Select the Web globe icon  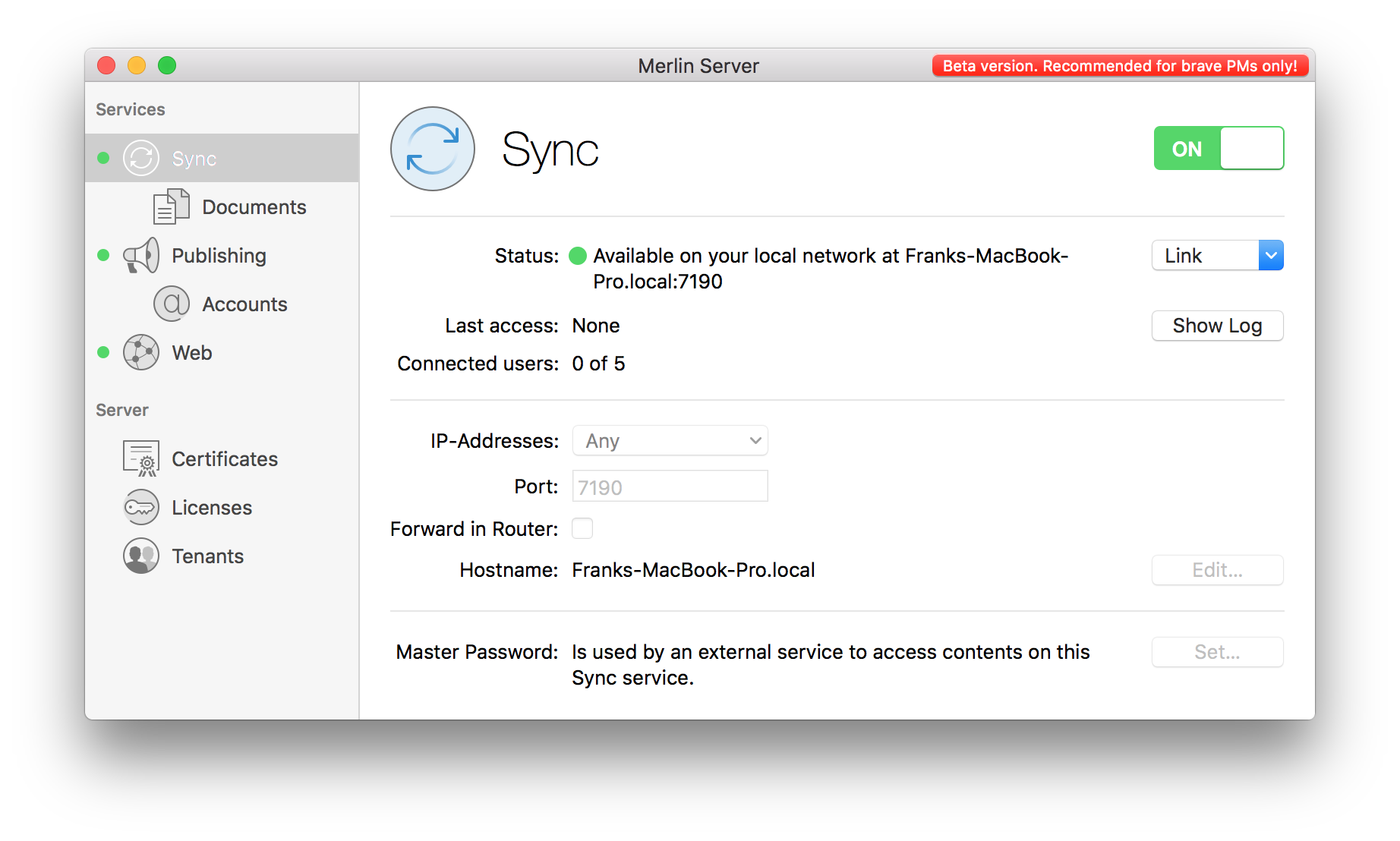point(141,352)
